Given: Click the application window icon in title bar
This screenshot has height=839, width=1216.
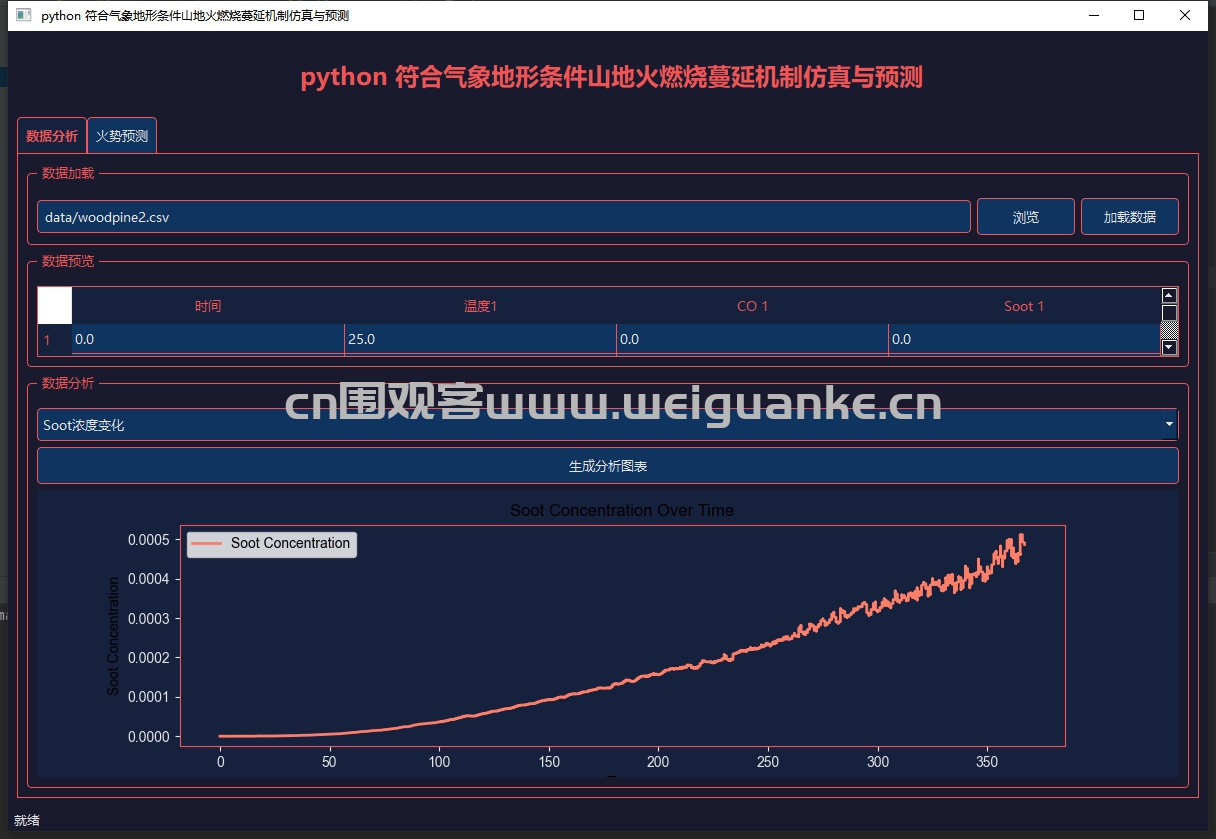Looking at the screenshot, I should pyautogui.click(x=24, y=16).
